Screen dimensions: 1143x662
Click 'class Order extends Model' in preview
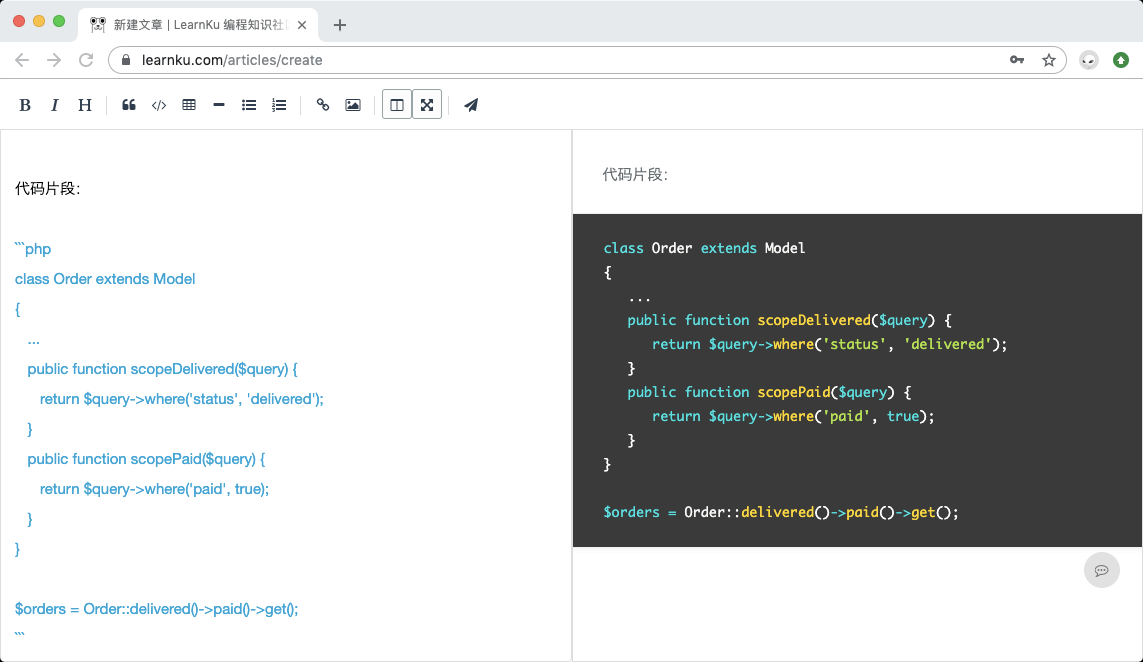[704, 248]
